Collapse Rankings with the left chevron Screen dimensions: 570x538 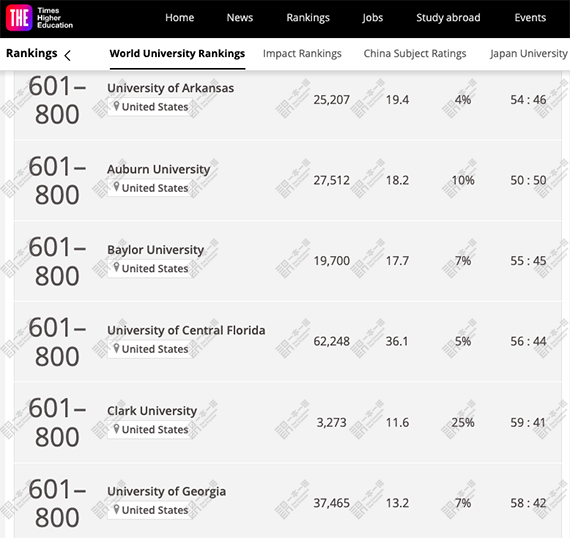(x=68, y=55)
